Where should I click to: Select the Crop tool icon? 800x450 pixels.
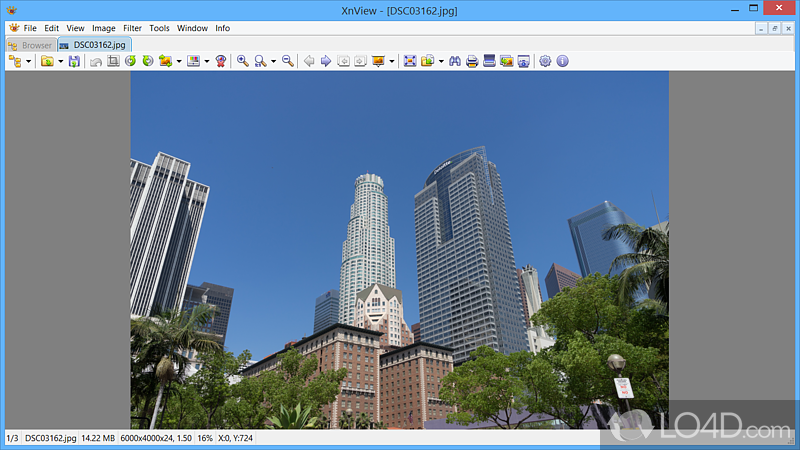[113, 61]
